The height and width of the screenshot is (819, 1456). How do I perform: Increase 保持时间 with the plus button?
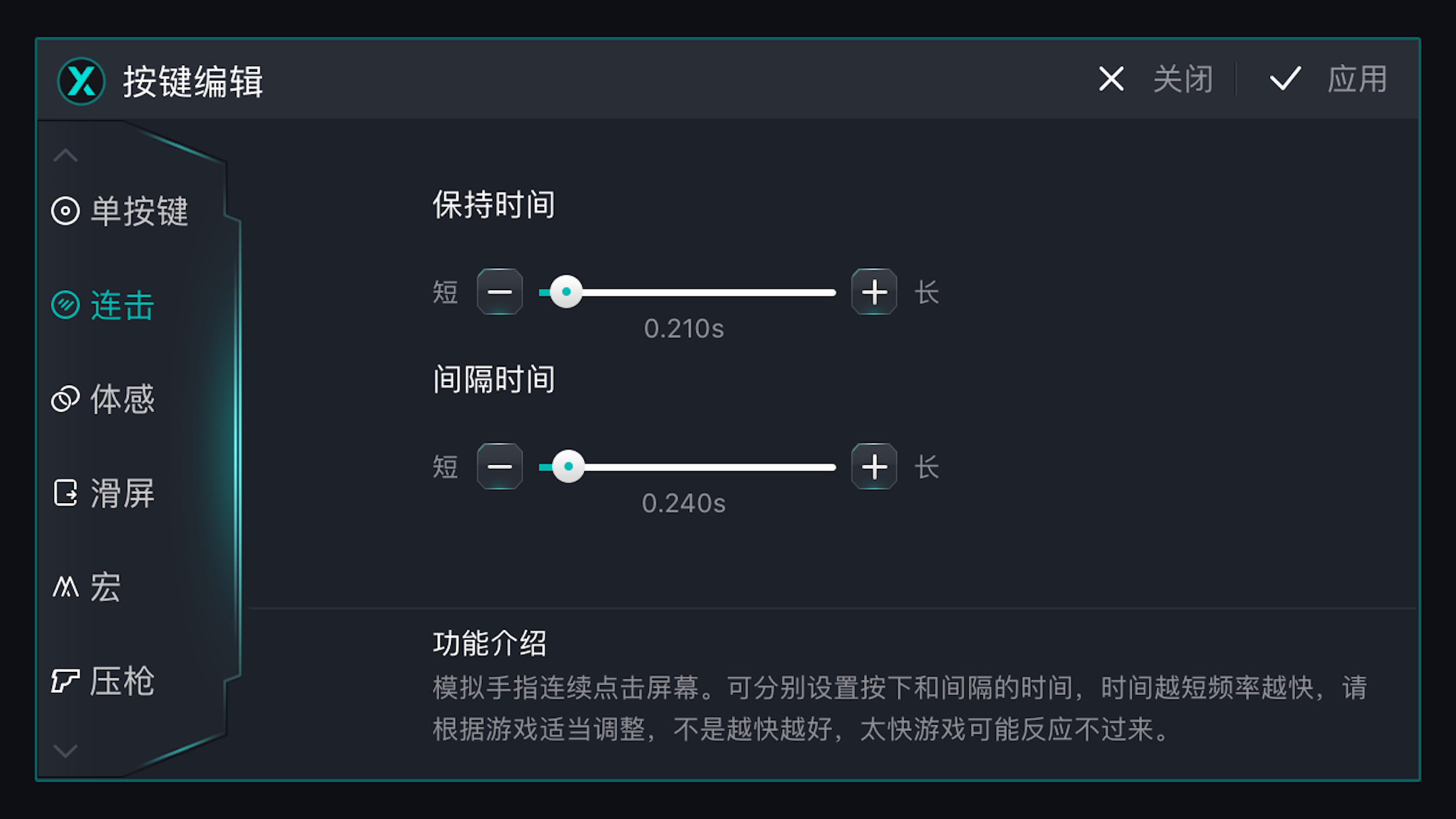pyautogui.click(x=874, y=292)
